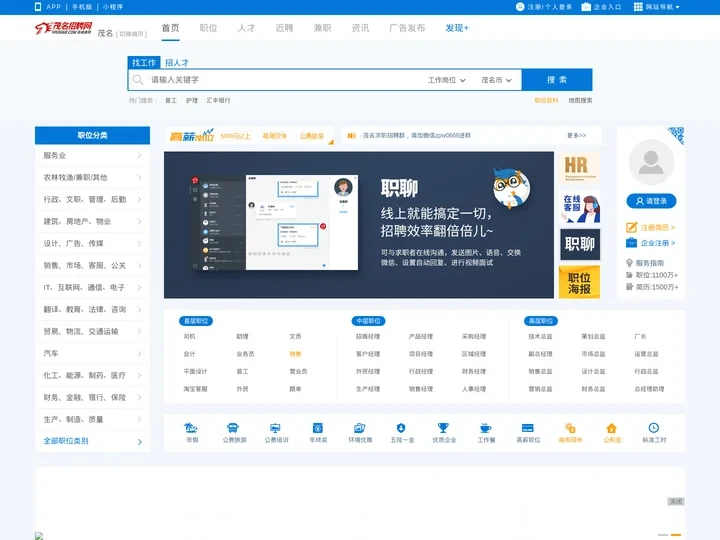
Task: Click the 总经理助理 job link
Action: click(x=649, y=389)
